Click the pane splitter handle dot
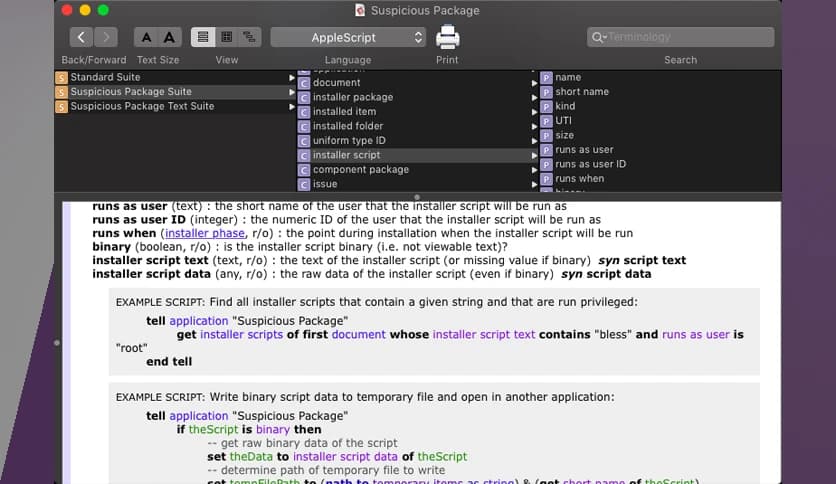The image size is (836, 484). pyautogui.click(x=417, y=197)
